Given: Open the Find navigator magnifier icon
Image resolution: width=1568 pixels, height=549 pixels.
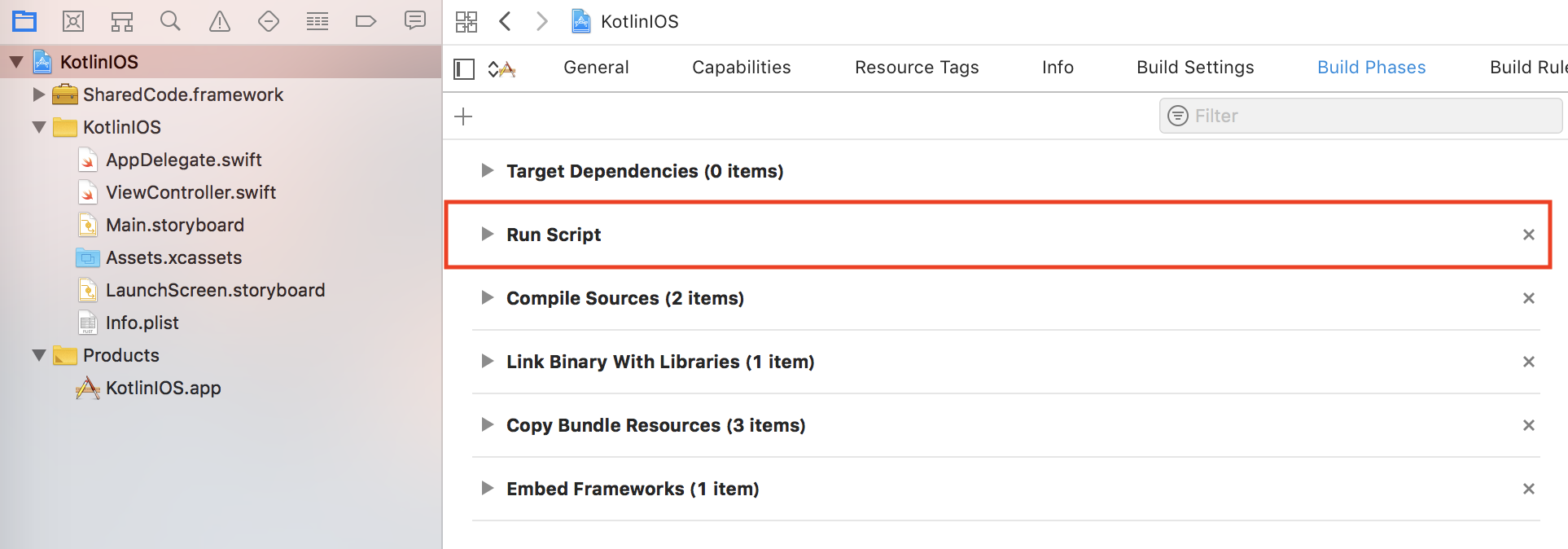Looking at the screenshot, I should (170, 21).
